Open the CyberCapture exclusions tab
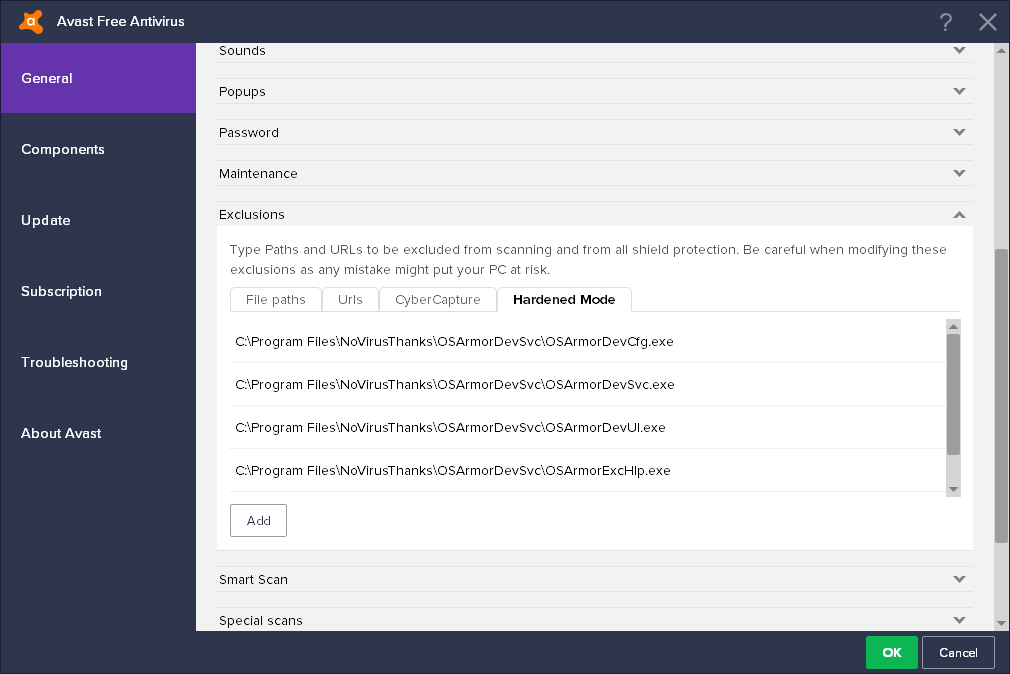Screen dimensions: 1010x674 pos(438,300)
